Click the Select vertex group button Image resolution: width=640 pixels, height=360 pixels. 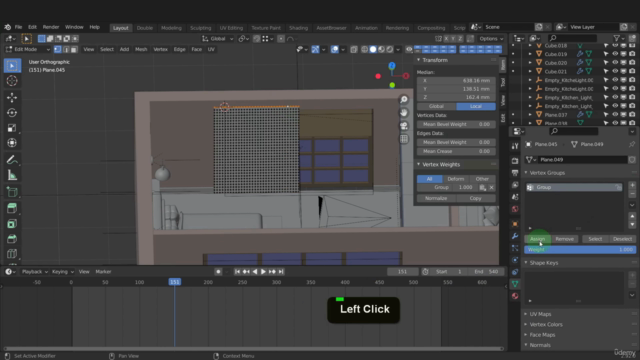point(595,239)
